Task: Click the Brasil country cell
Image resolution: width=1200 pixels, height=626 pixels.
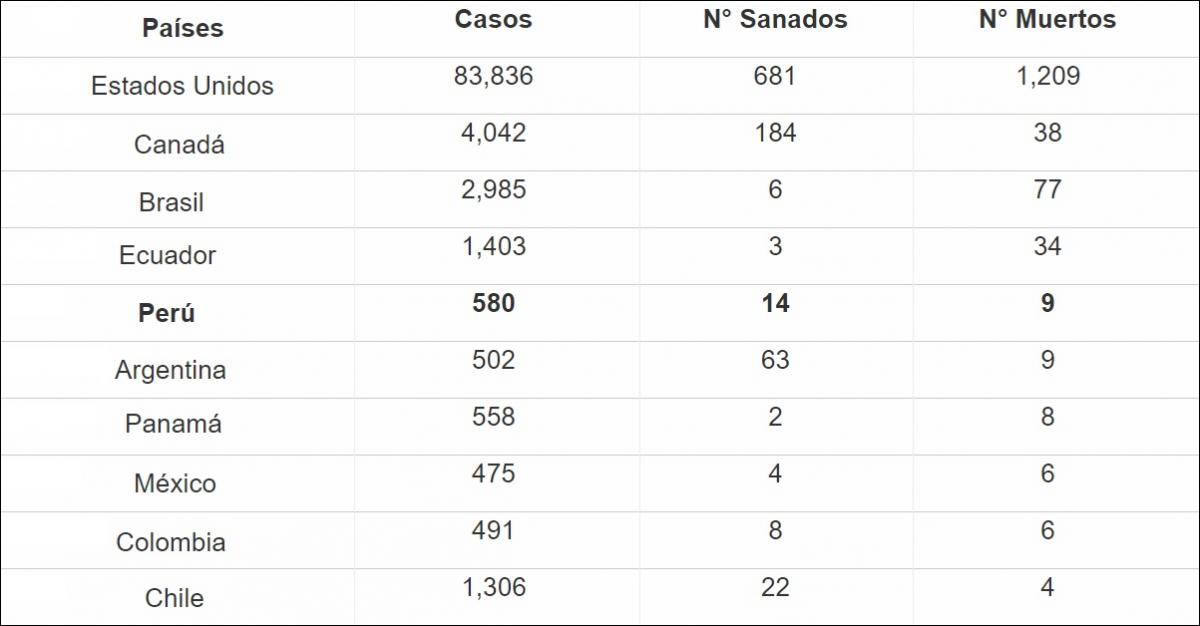Action: pyautogui.click(x=171, y=202)
